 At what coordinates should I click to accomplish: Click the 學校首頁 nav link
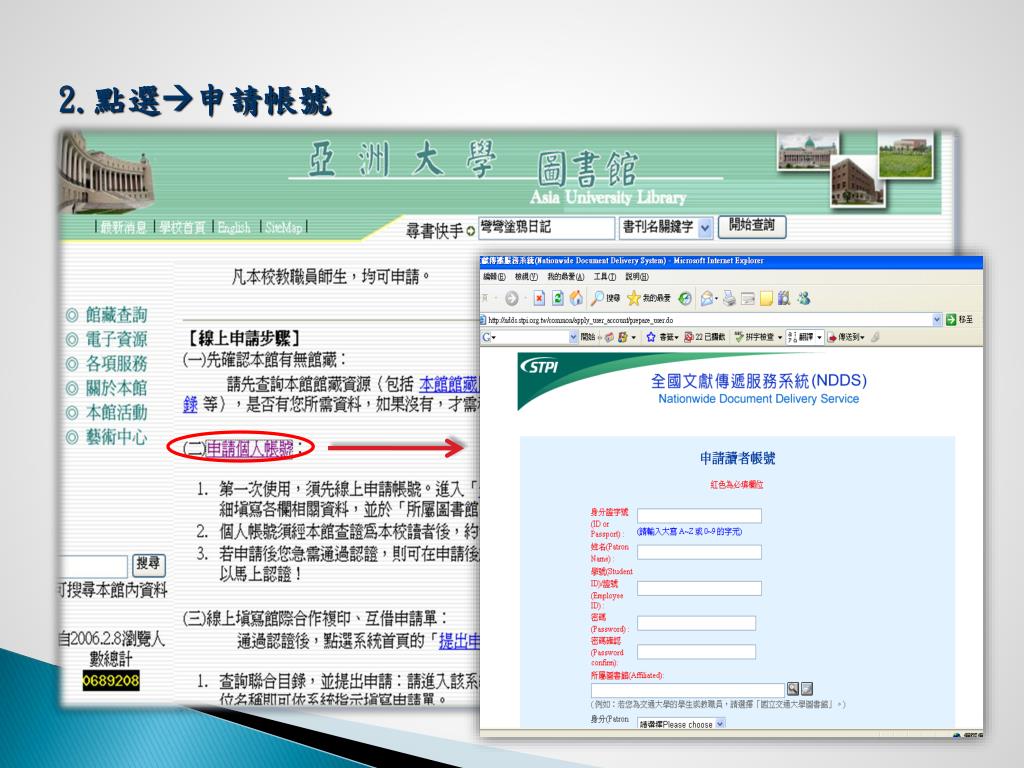pyautogui.click(x=182, y=227)
